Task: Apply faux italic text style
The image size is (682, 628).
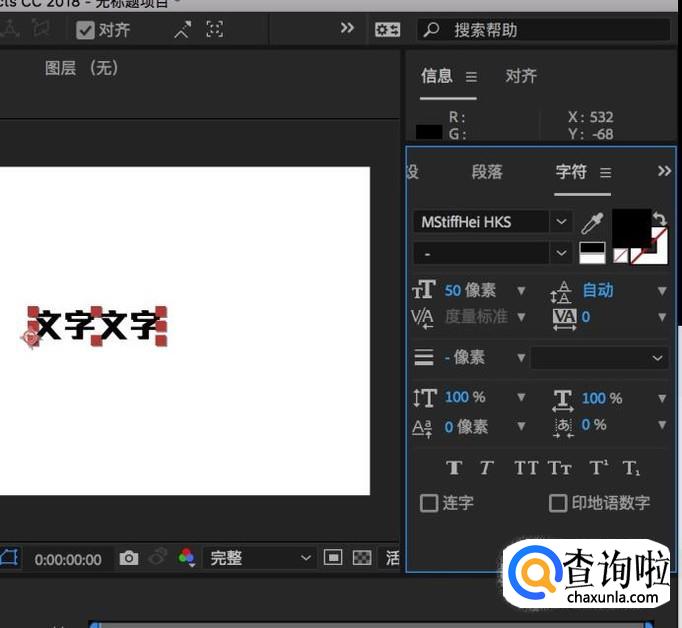Action: 487,467
